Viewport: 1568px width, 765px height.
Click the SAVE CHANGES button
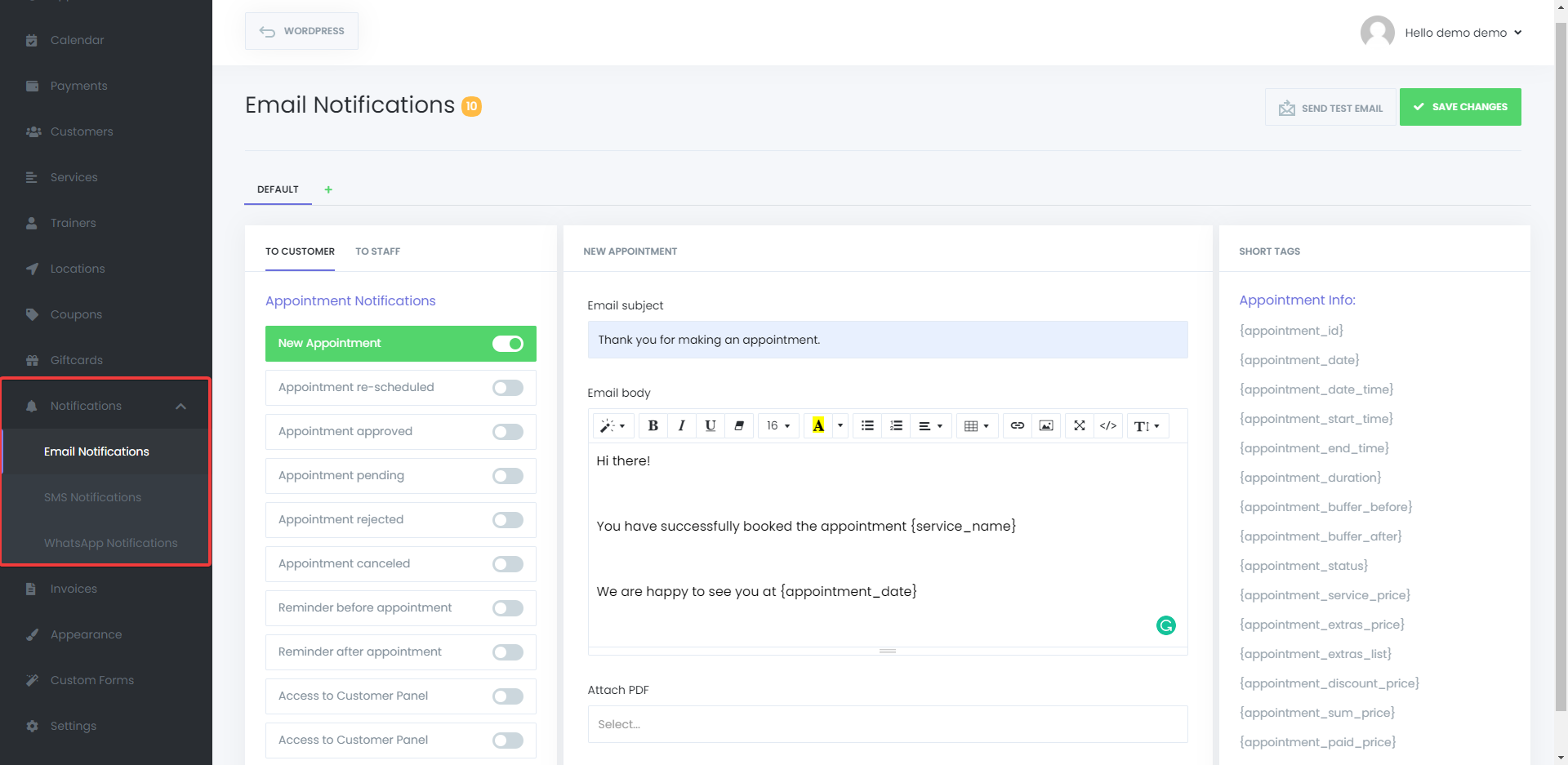1459,107
